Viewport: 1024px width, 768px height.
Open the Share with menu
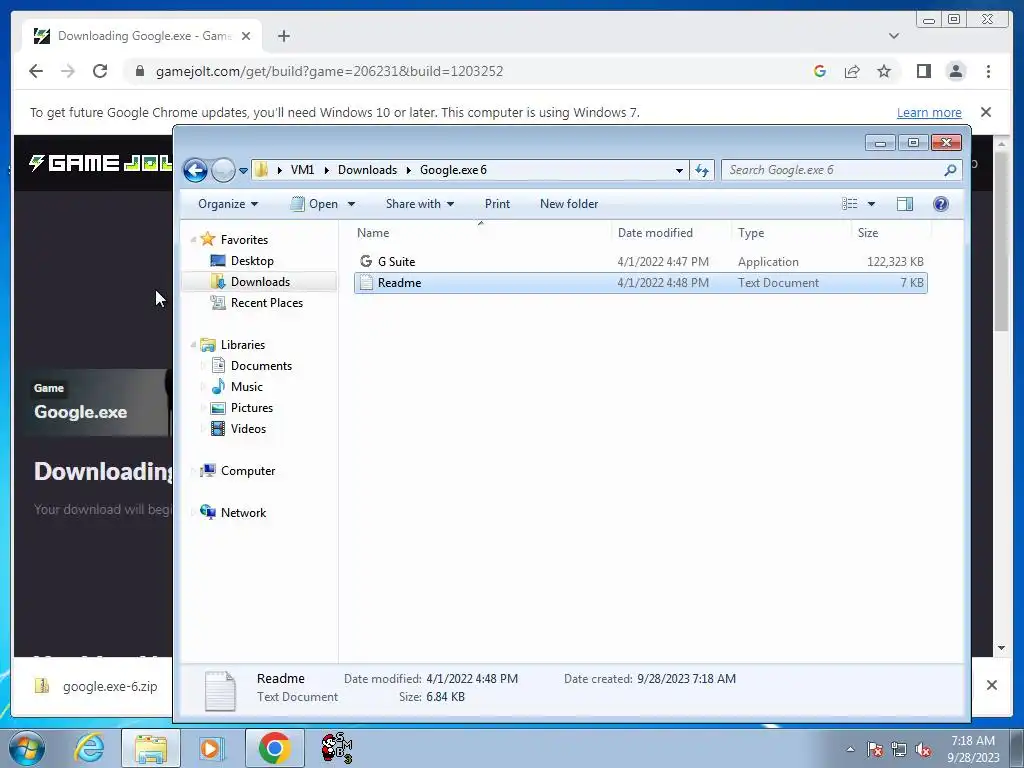pos(419,204)
